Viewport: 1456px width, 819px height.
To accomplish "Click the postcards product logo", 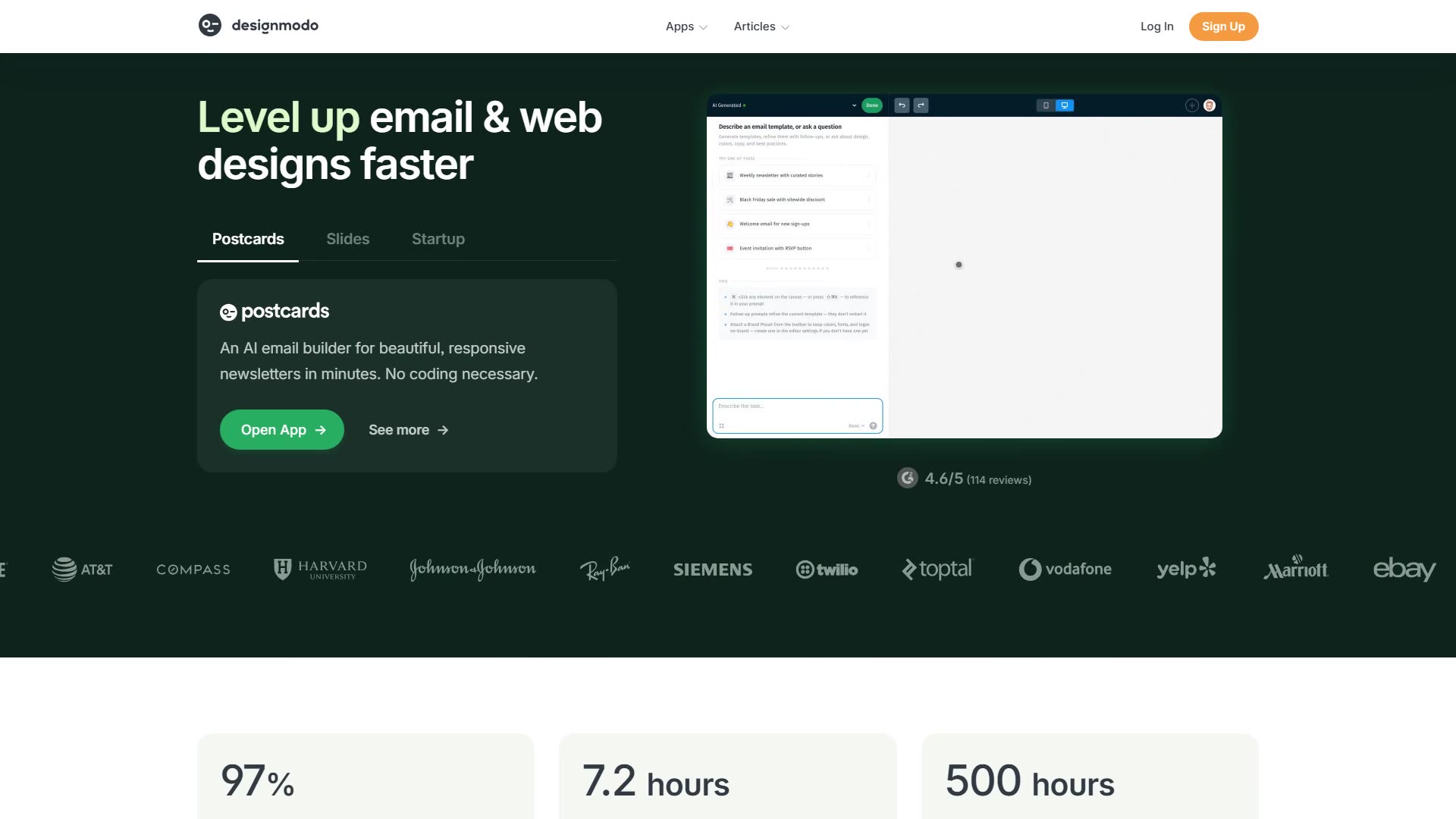I will [275, 312].
